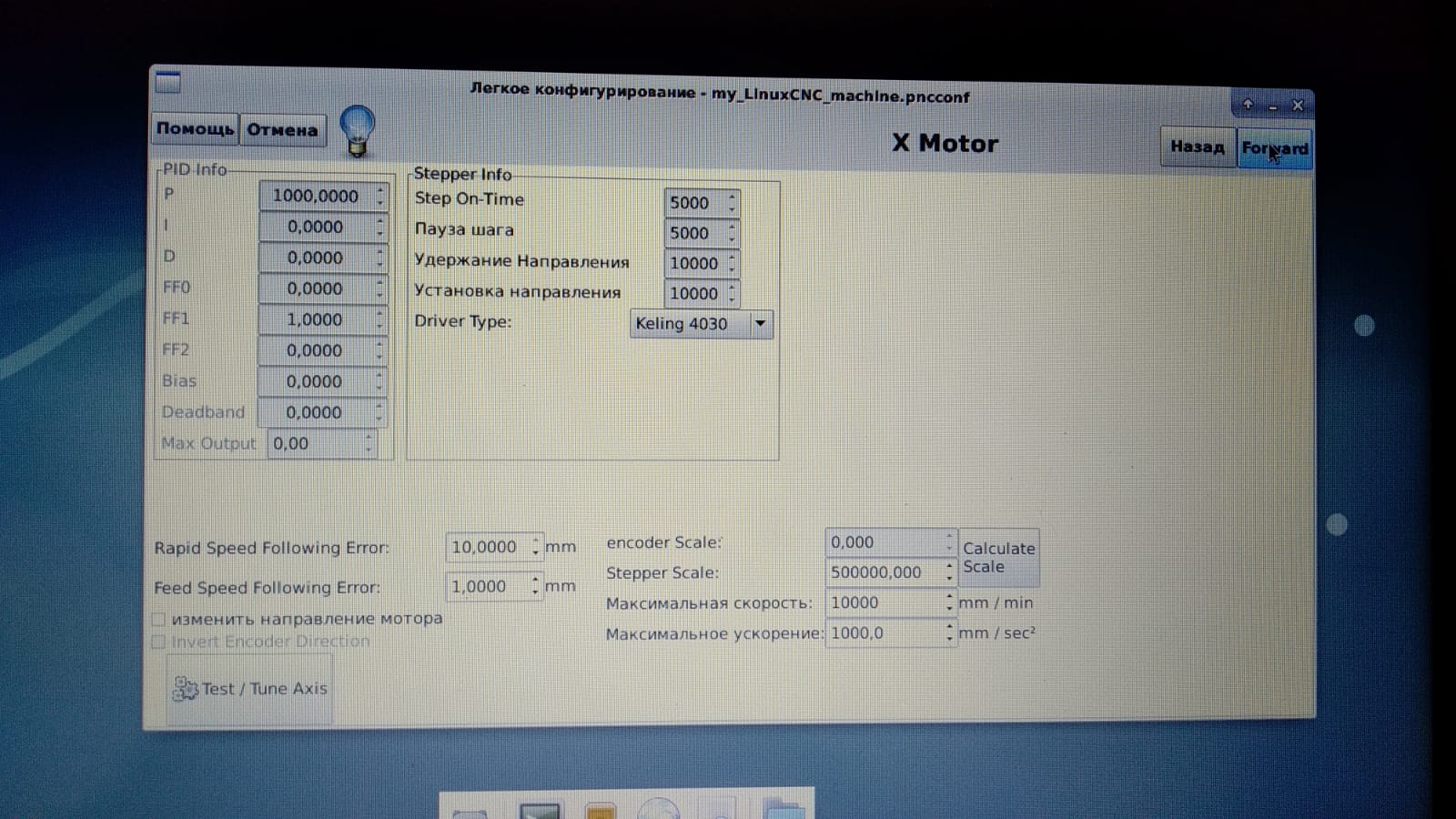Click the X Motor page heading
This screenshot has width=1456, height=819.
point(945,144)
